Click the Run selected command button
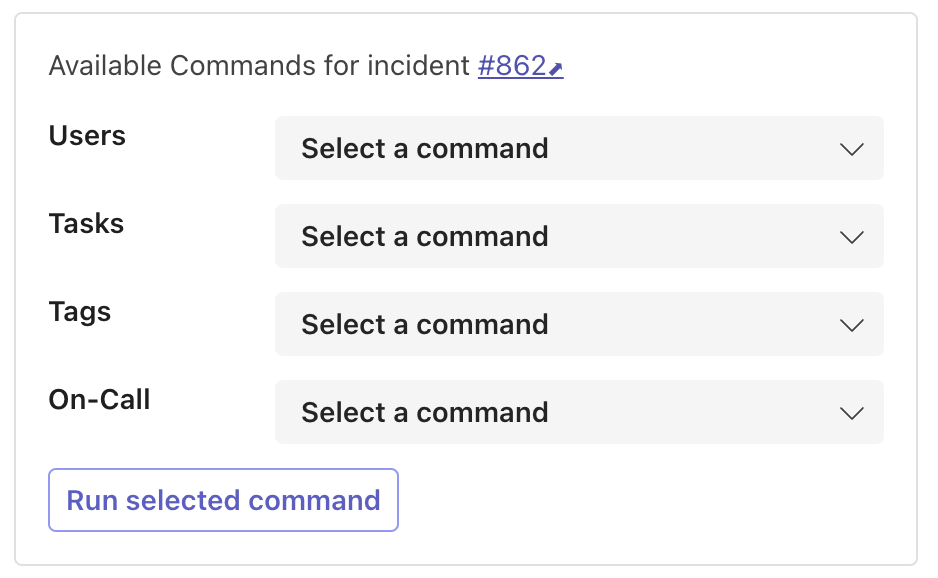 (223, 500)
